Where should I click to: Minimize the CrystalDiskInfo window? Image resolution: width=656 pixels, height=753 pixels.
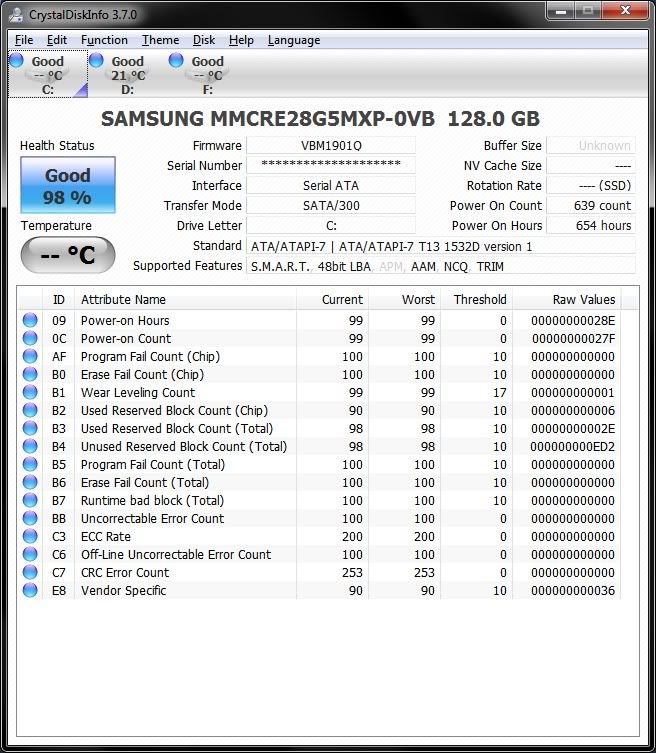click(560, 11)
